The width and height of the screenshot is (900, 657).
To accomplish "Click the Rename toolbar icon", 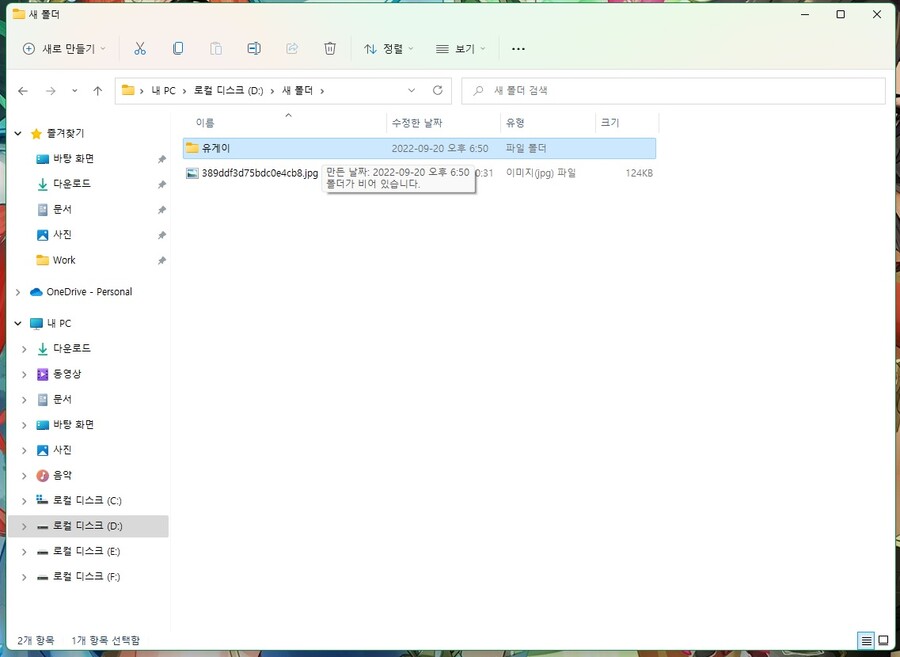I will [x=254, y=48].
